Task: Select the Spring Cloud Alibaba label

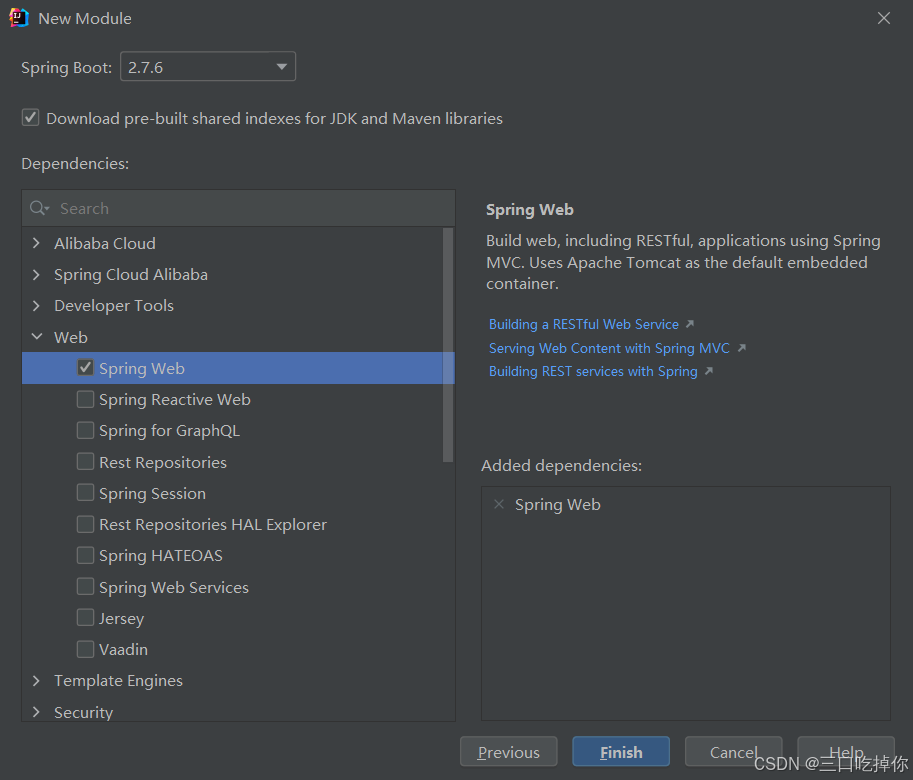Action: click(131, 275)
